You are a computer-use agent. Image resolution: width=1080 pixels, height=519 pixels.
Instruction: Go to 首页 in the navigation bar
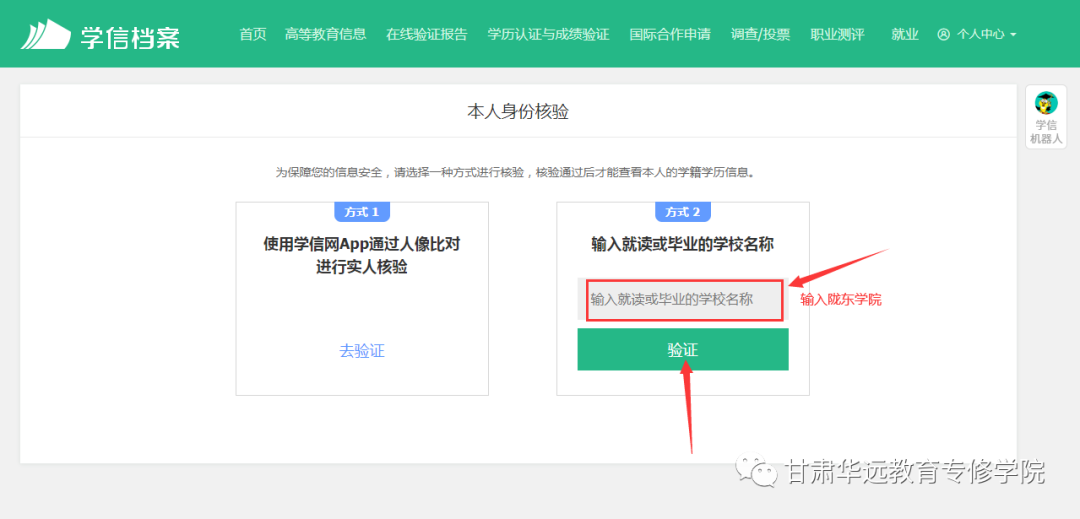coord(253,34)
